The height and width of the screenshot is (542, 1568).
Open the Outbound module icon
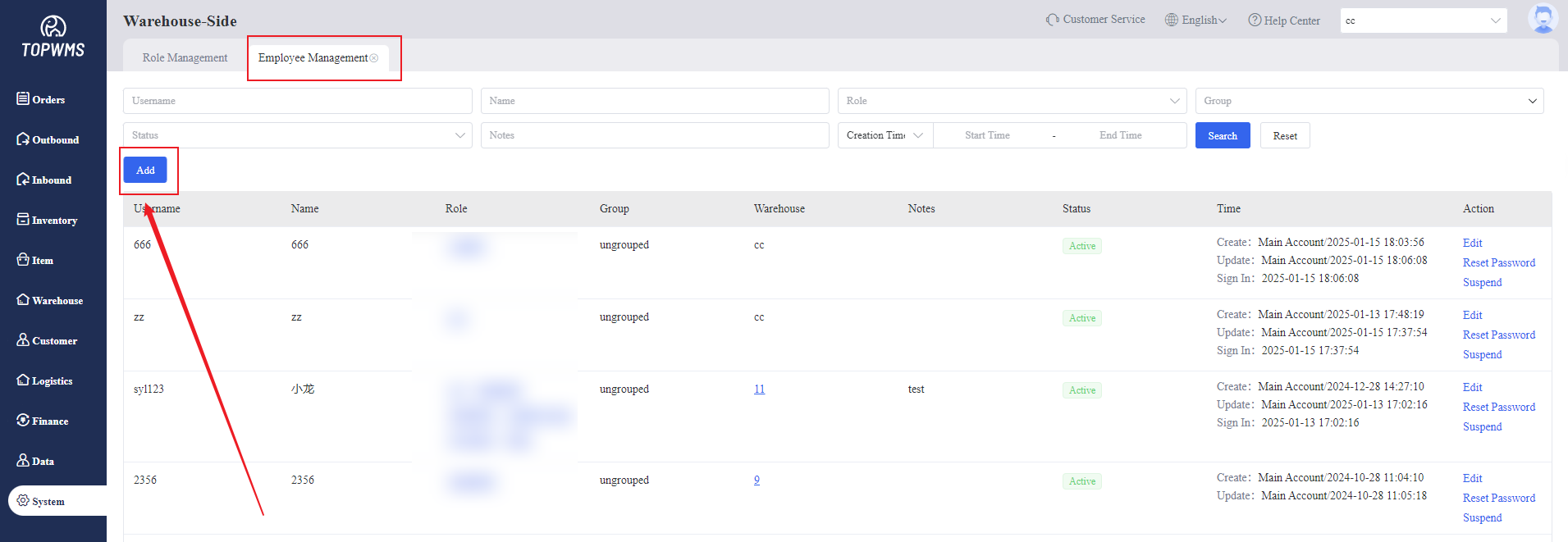point(23,139)
